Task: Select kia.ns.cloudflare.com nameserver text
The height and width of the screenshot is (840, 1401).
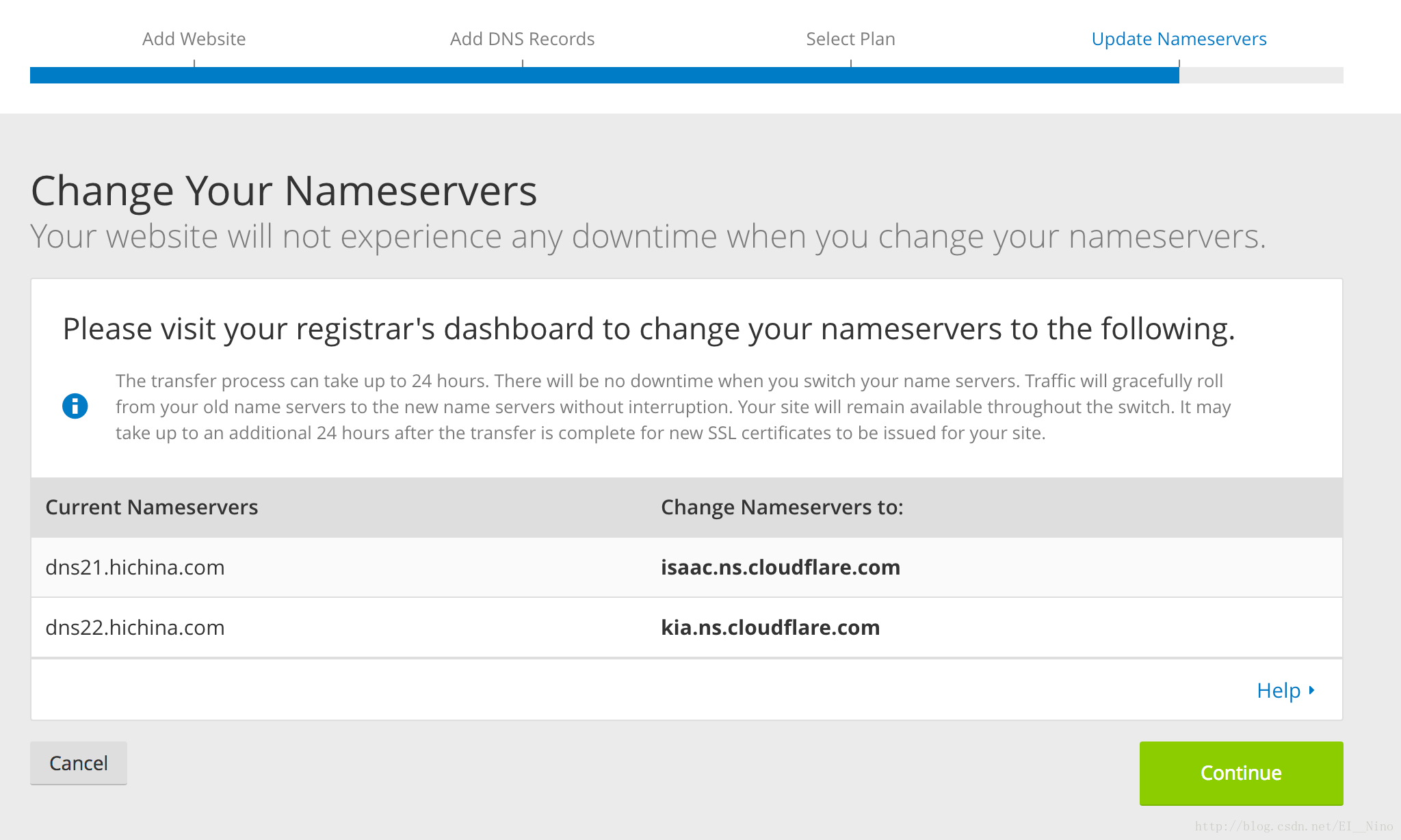Action: pyautogui.click(x=770, y=627)
